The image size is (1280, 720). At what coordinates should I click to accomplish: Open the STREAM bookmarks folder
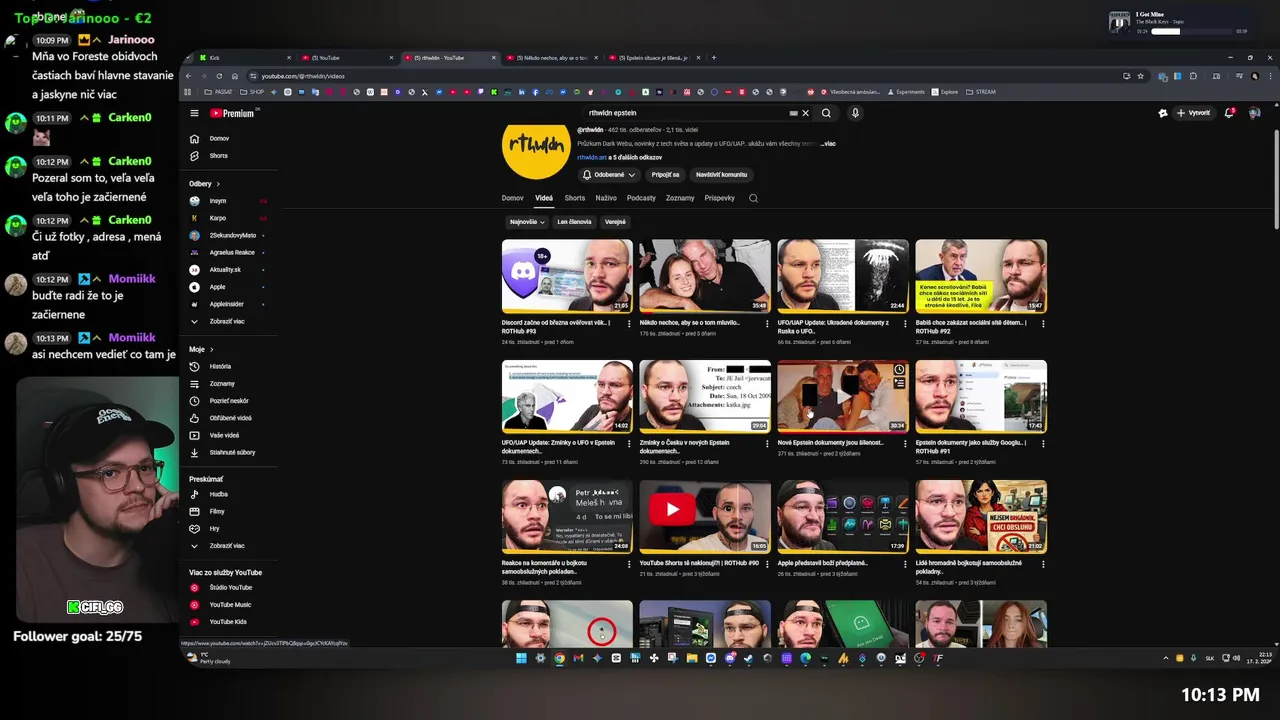[x=980, y=92]
